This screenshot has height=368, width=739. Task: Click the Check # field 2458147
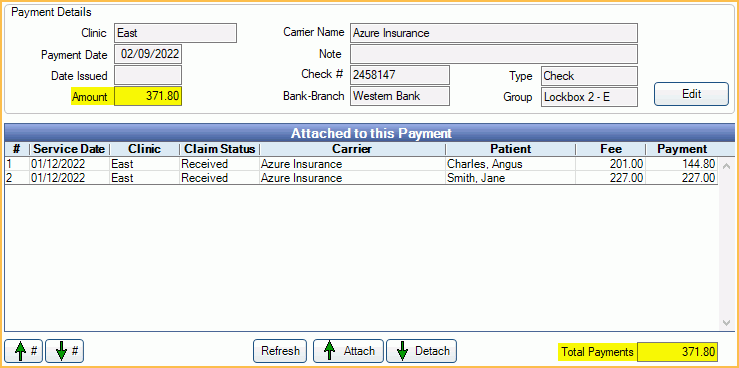click(x=400, y=75)
